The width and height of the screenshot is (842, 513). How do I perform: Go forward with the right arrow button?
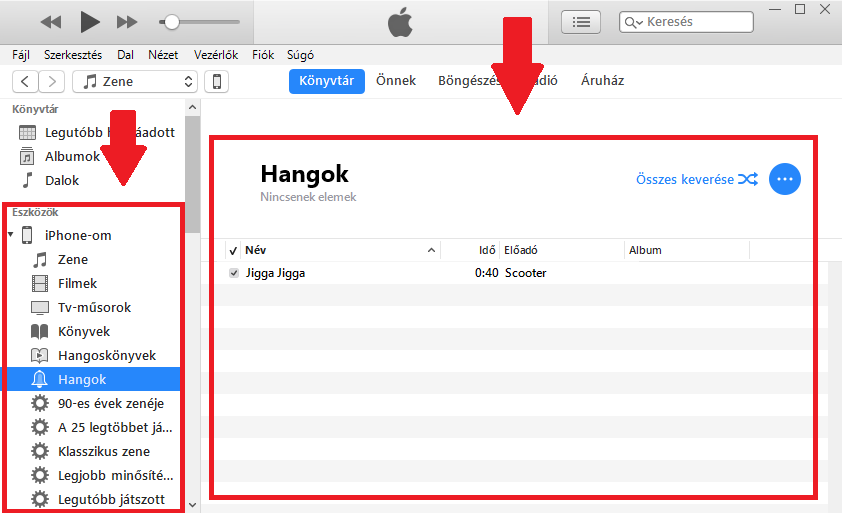click(x=52, y=82)
